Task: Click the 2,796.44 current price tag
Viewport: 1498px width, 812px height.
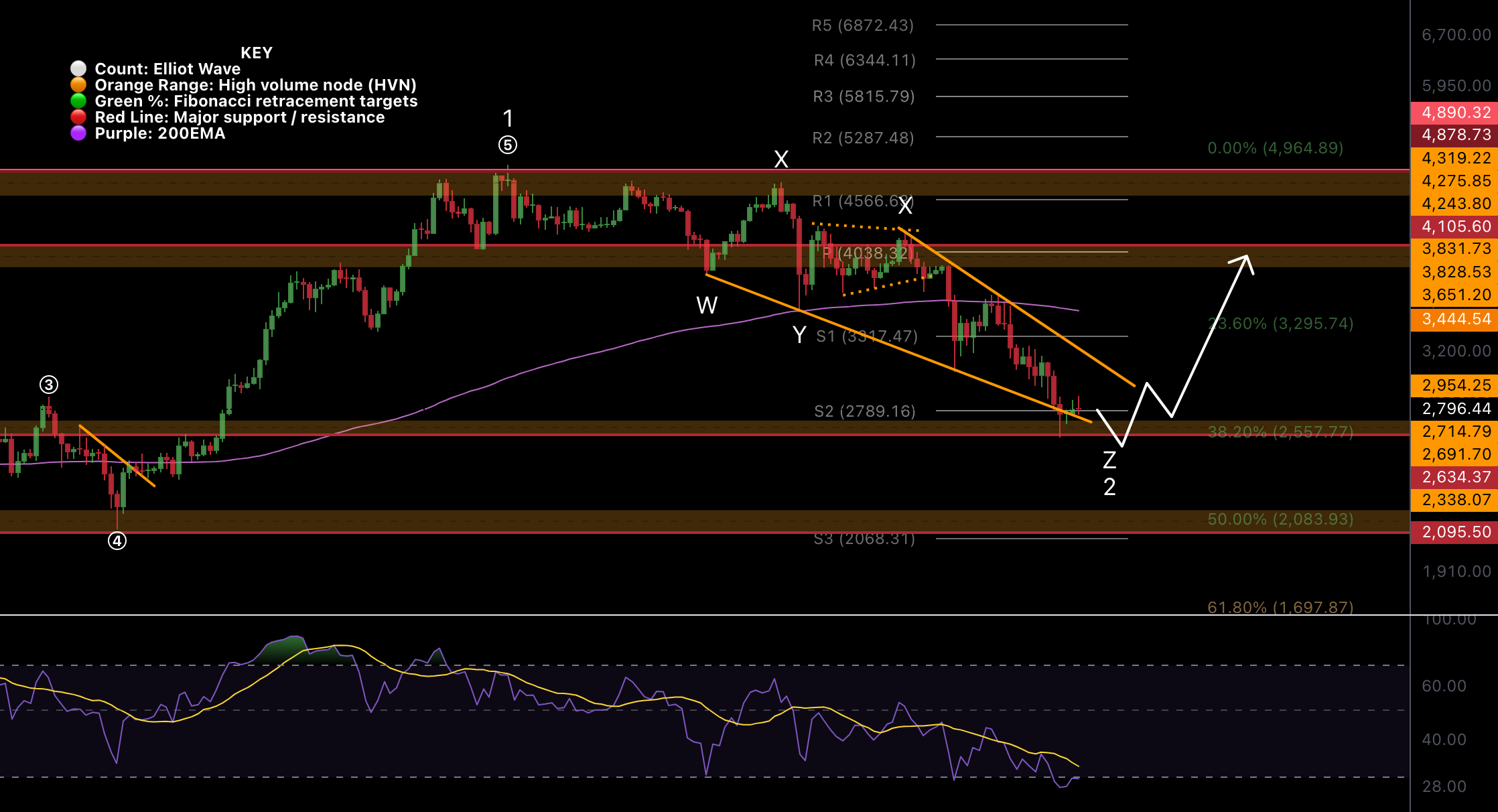Action: click(1455, 409)
